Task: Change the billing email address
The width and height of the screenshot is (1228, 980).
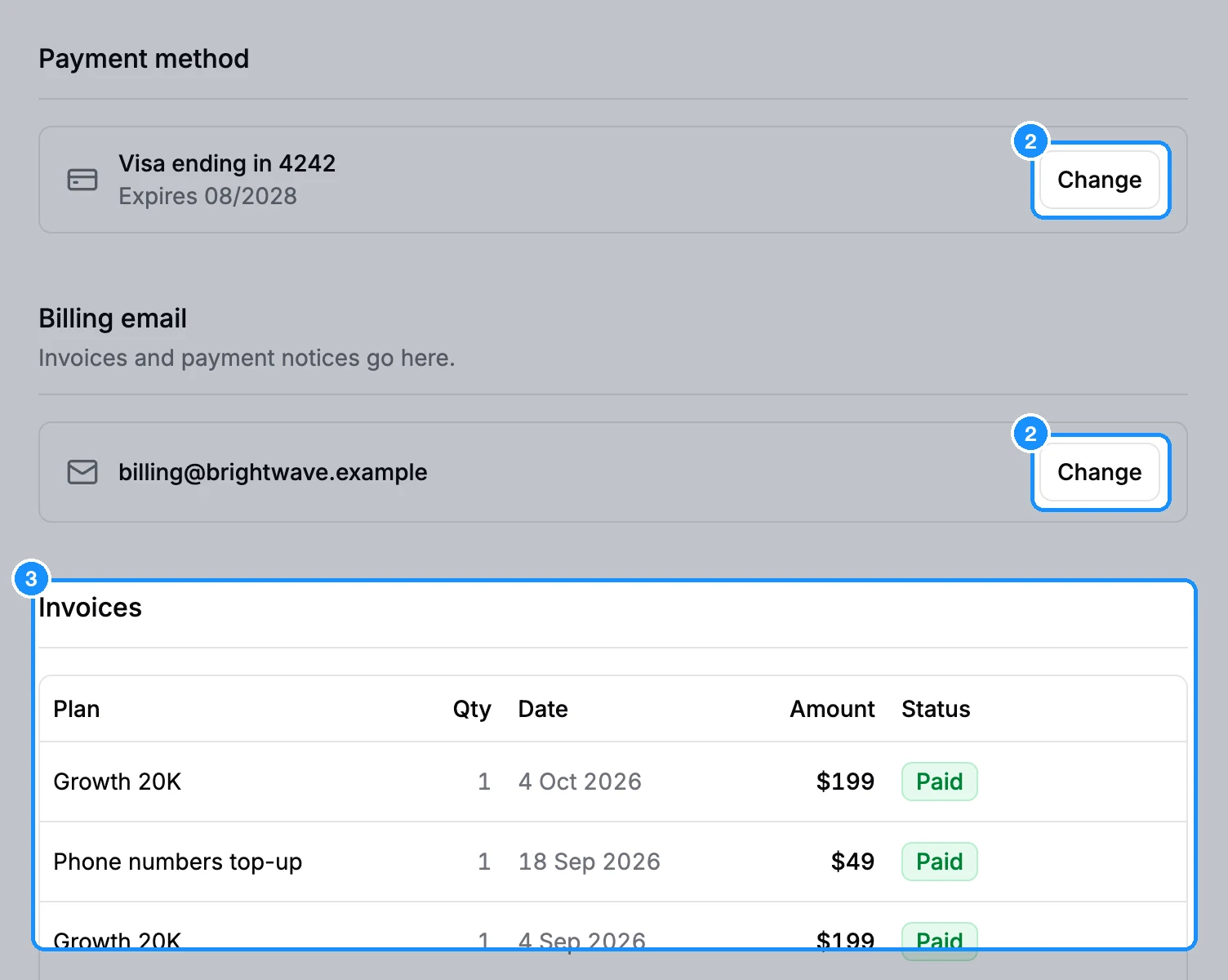Action: (x=1099, y=472)
